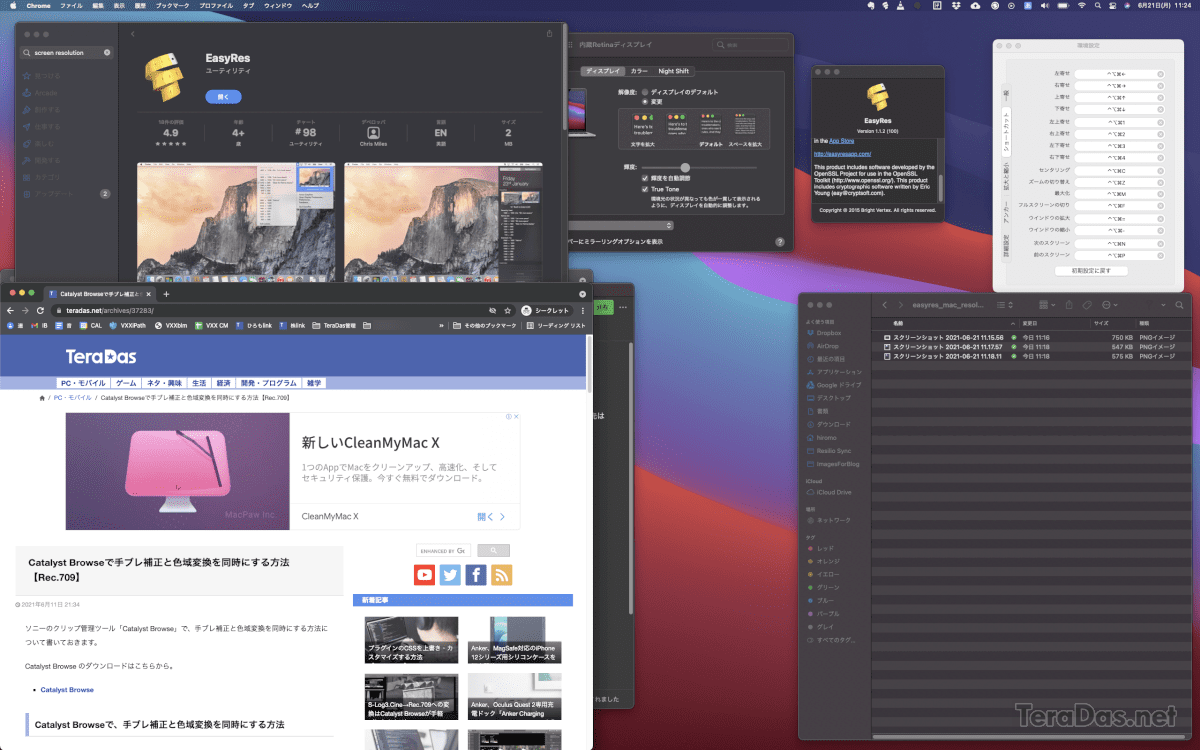
Task: Open the YouTube social icon
Action: pos(425,575)
